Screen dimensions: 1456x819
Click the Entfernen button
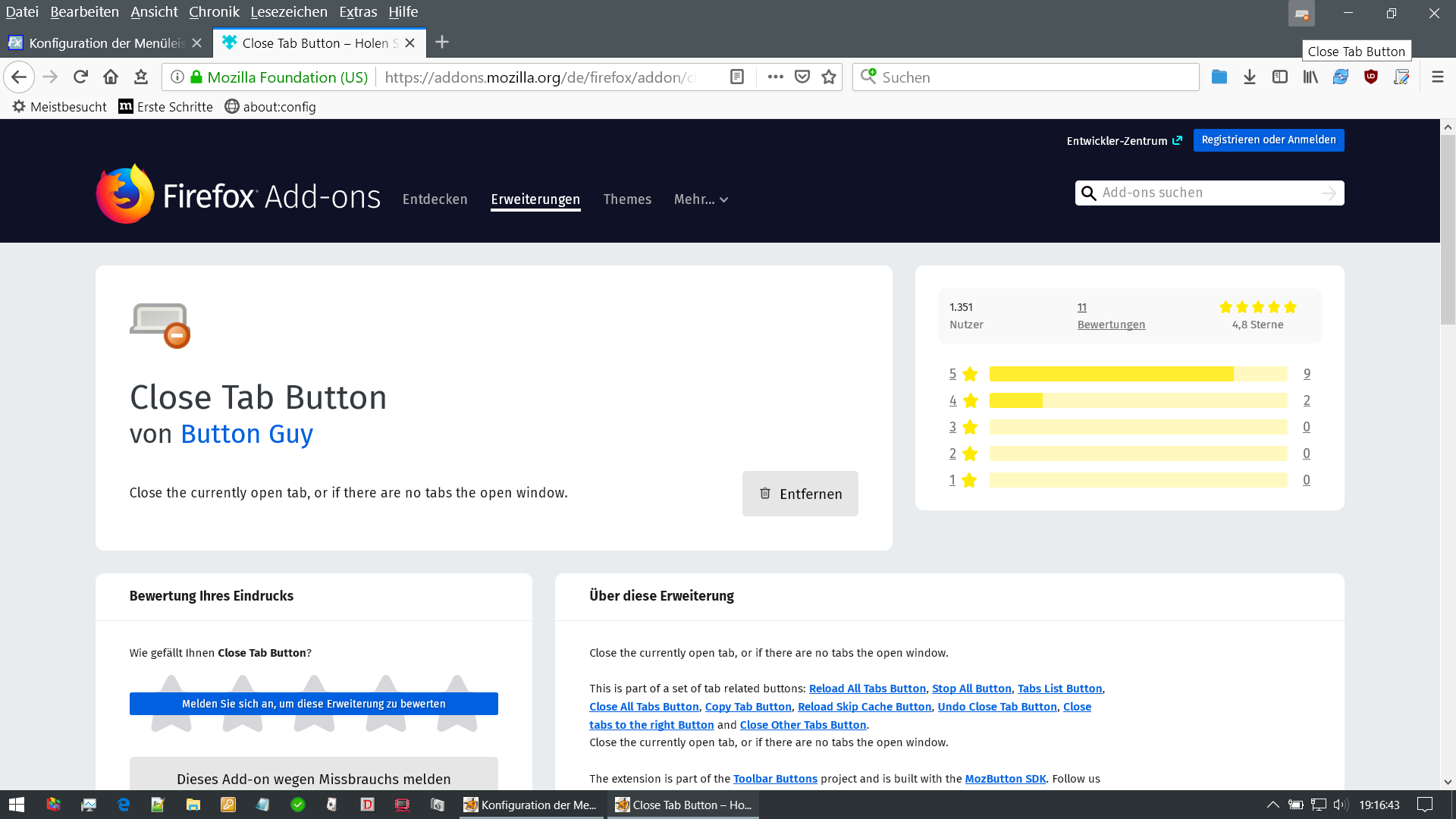(800, 494)
